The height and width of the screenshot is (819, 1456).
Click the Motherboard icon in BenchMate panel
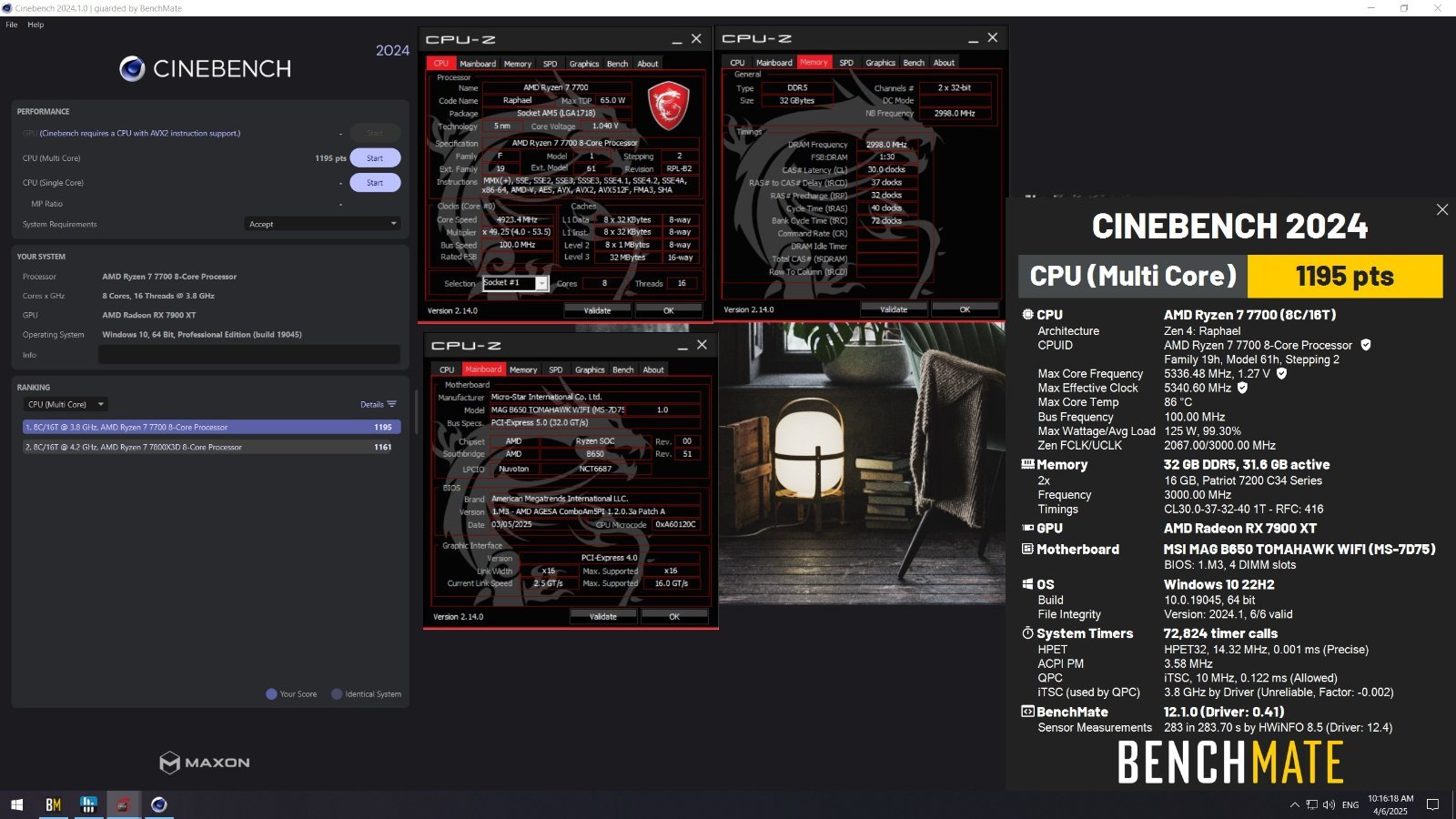(x=1027, y=549)
